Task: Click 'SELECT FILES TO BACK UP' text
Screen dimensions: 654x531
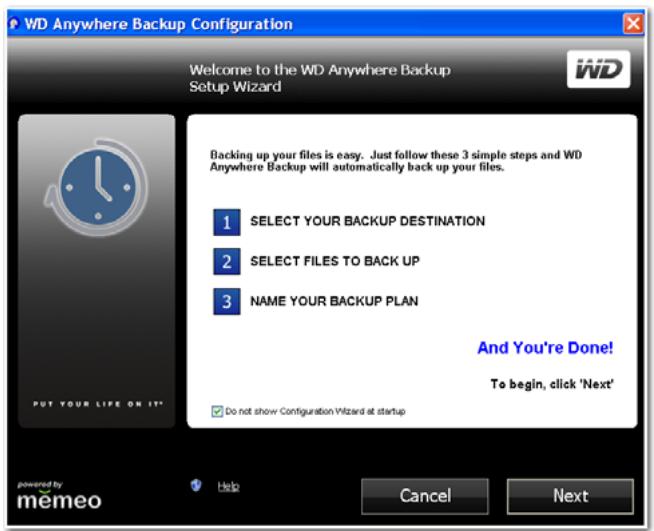Action: 335,261
